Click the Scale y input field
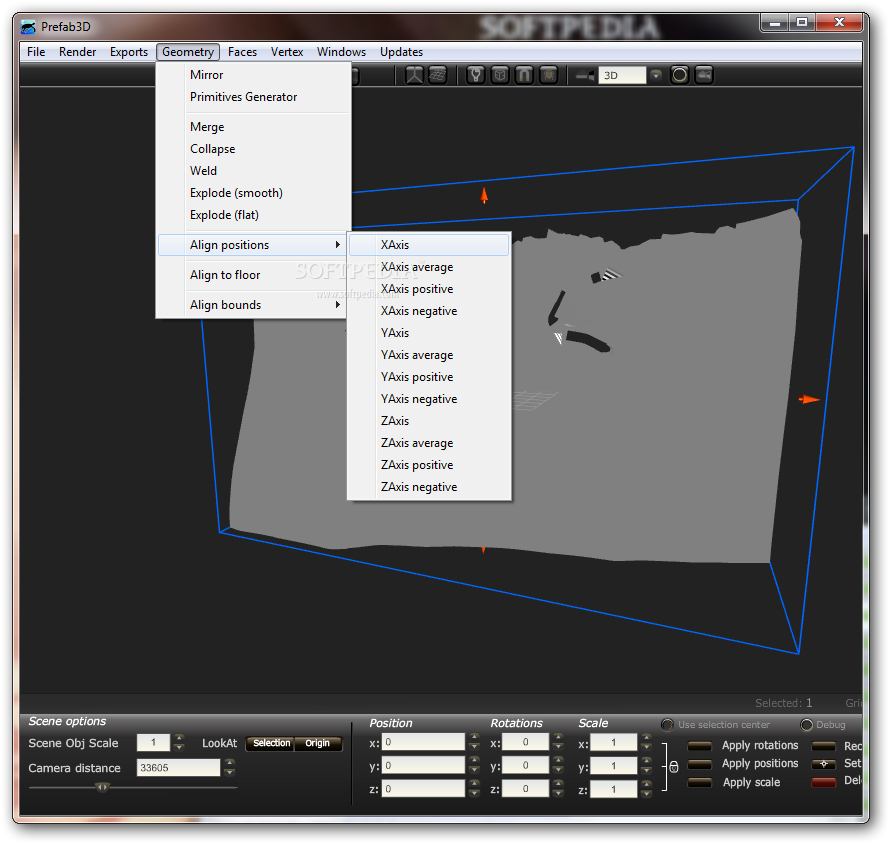890x844 pixels. [x=614, y=766]
